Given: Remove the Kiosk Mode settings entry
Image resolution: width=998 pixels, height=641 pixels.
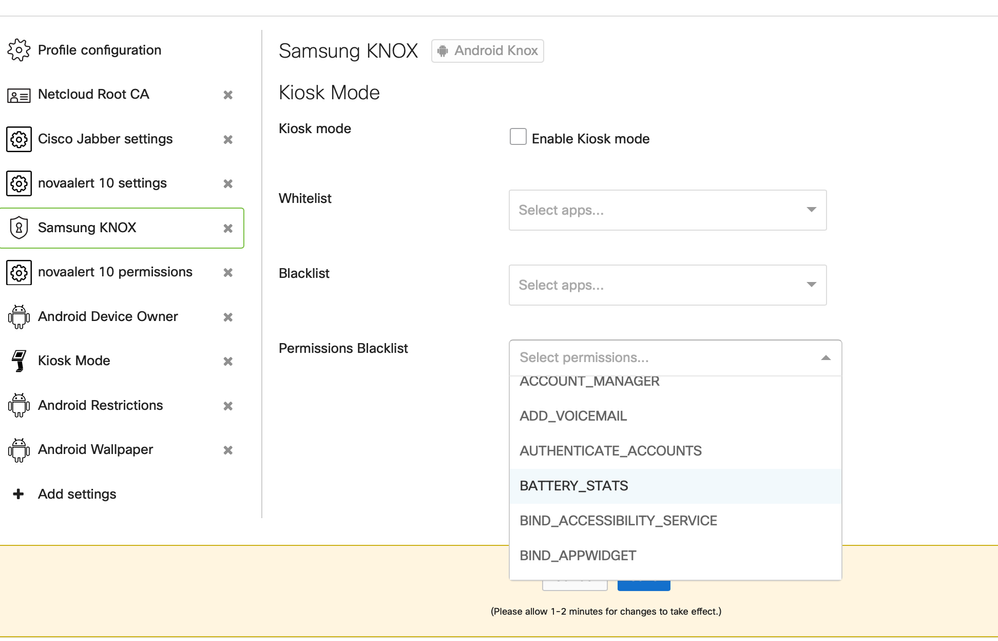Looking at the screenshot, I should (x=228, y=361).
